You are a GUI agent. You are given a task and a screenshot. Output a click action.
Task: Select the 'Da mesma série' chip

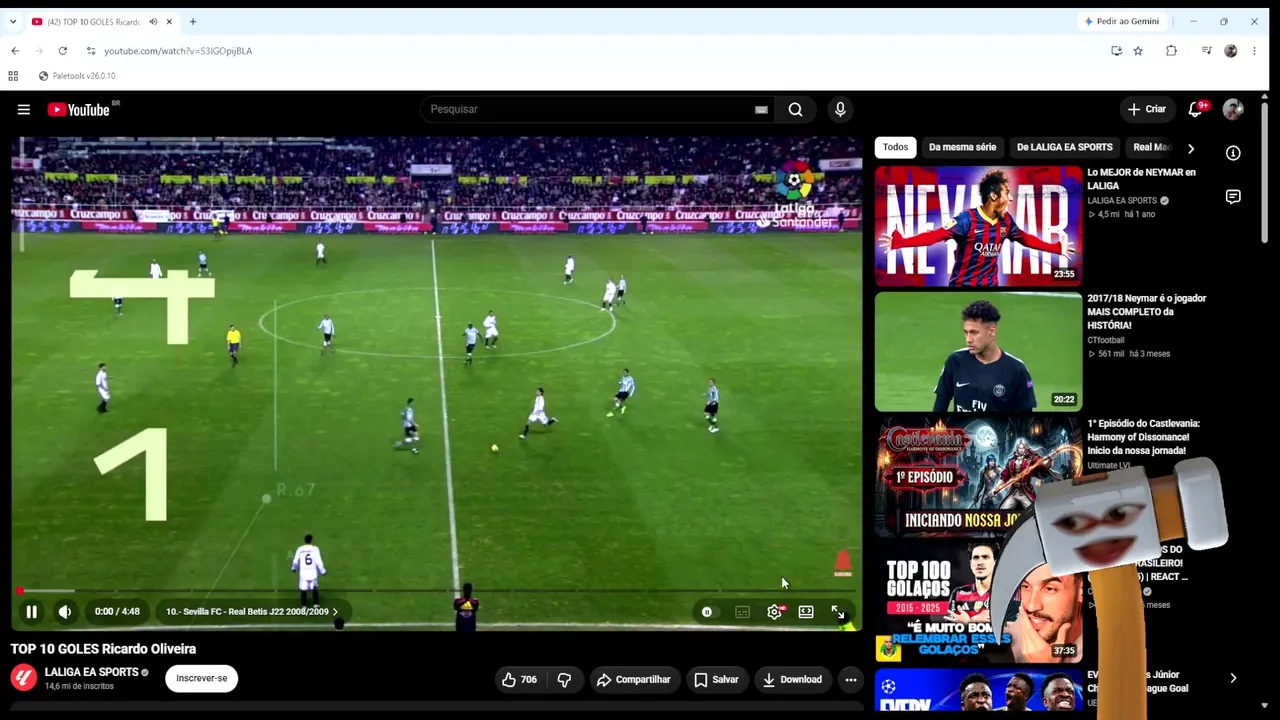962,147
